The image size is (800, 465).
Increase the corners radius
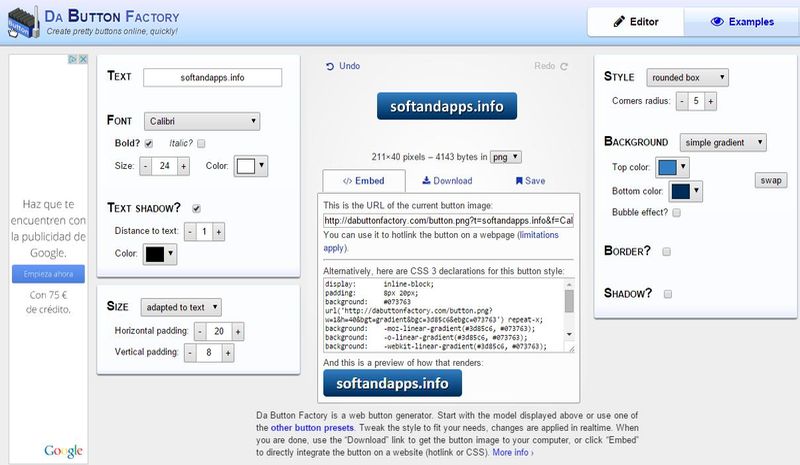[x=711, y=101]
